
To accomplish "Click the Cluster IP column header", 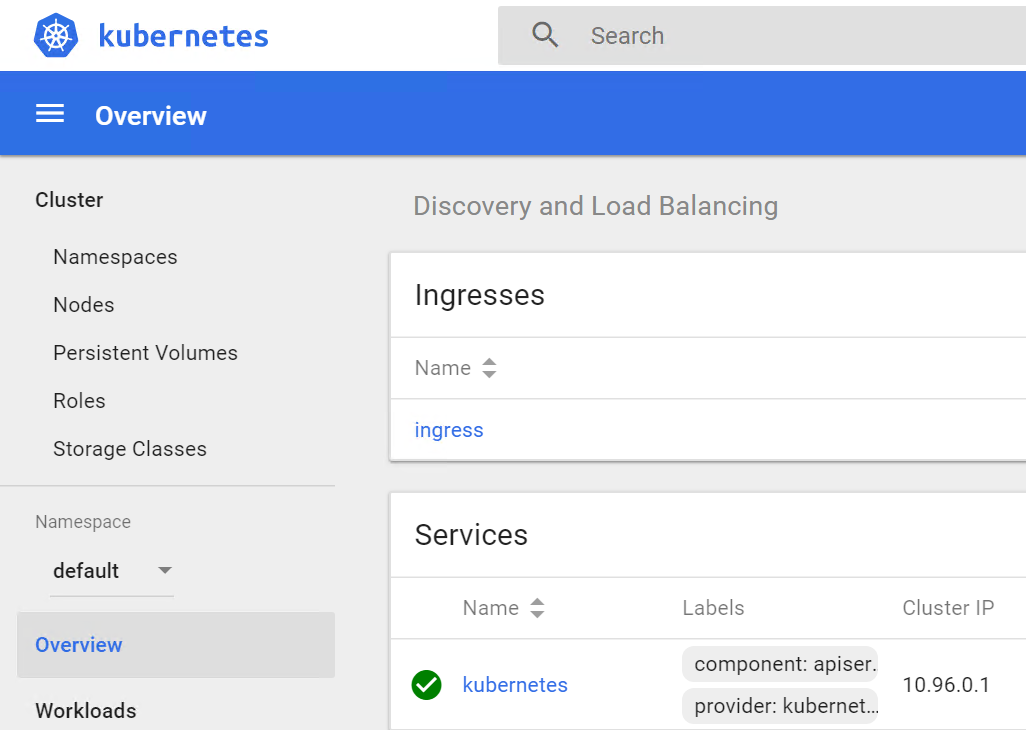I will pos(948,608).
